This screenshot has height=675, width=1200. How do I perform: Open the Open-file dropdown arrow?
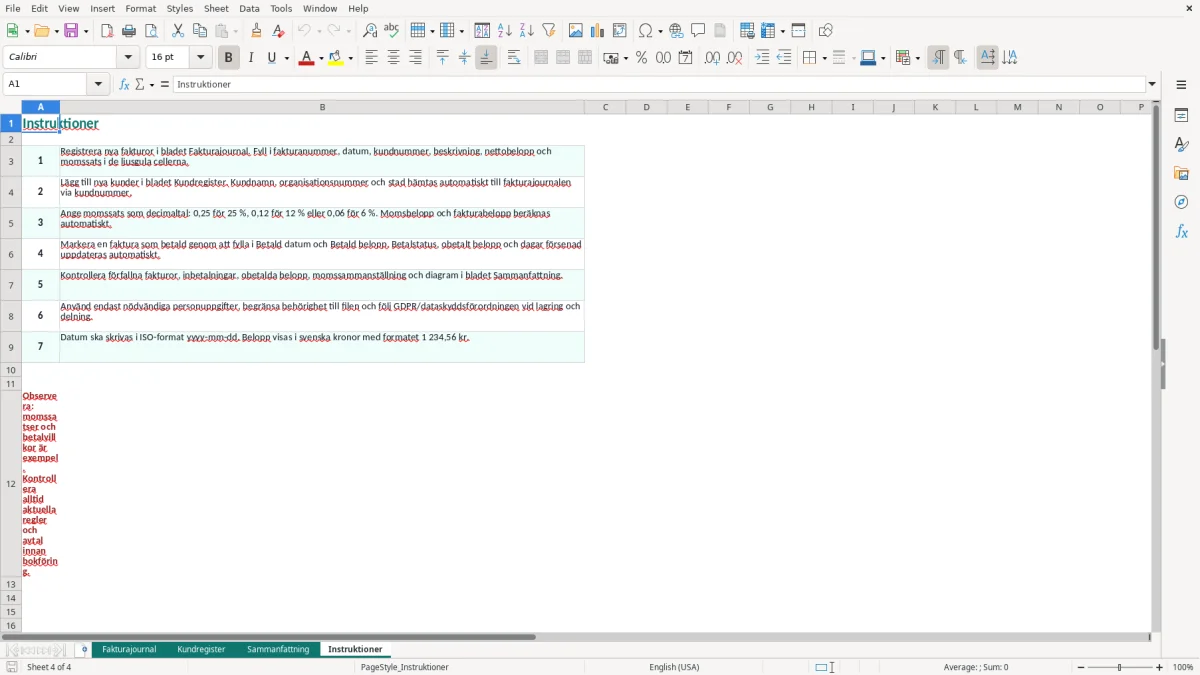click(54, 31)
